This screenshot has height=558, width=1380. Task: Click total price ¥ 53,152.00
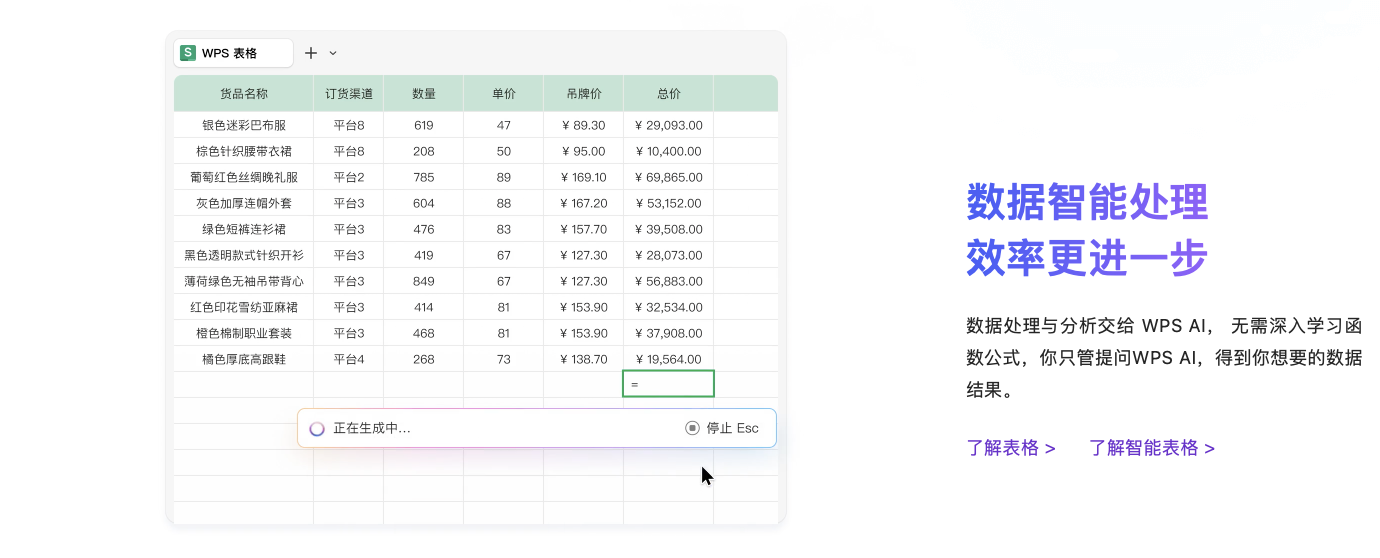pos(669,203)
